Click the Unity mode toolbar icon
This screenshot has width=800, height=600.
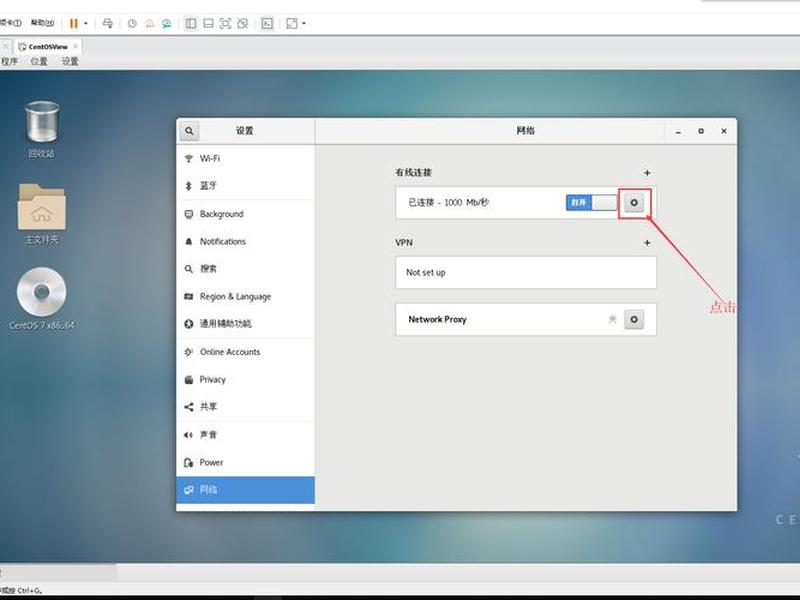242,23
